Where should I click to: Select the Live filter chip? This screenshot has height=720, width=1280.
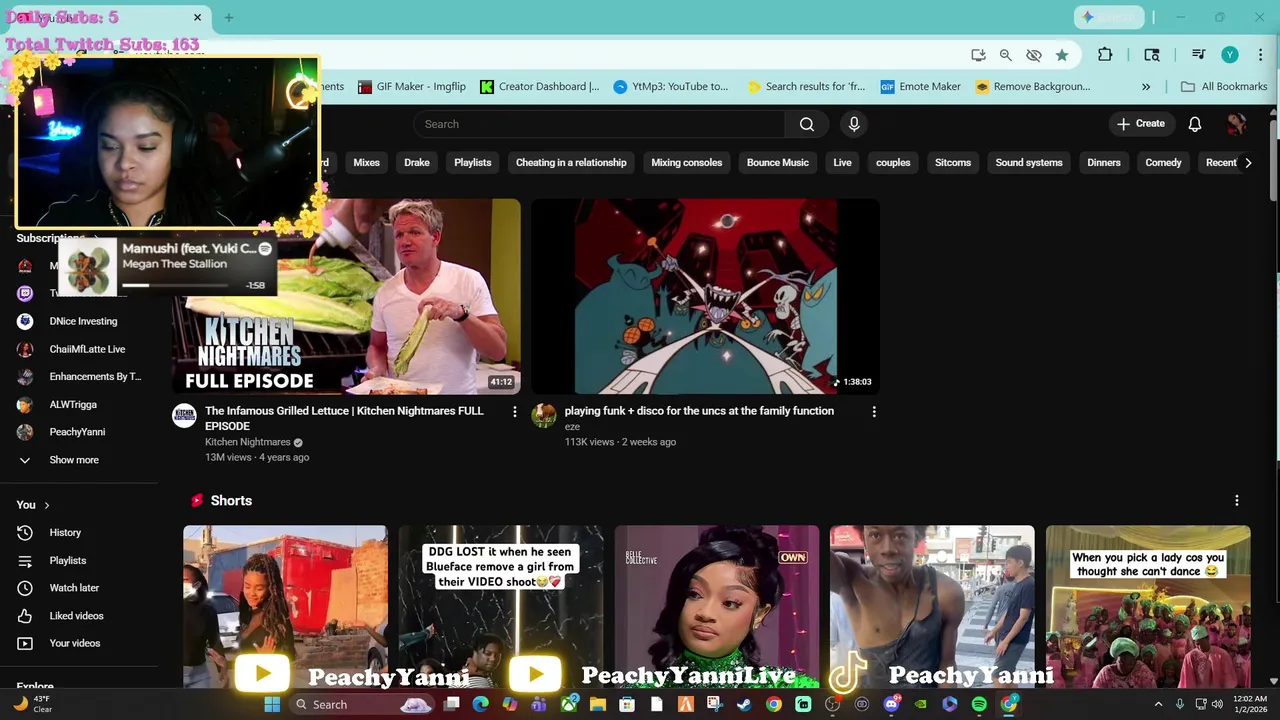coord(843,163)
